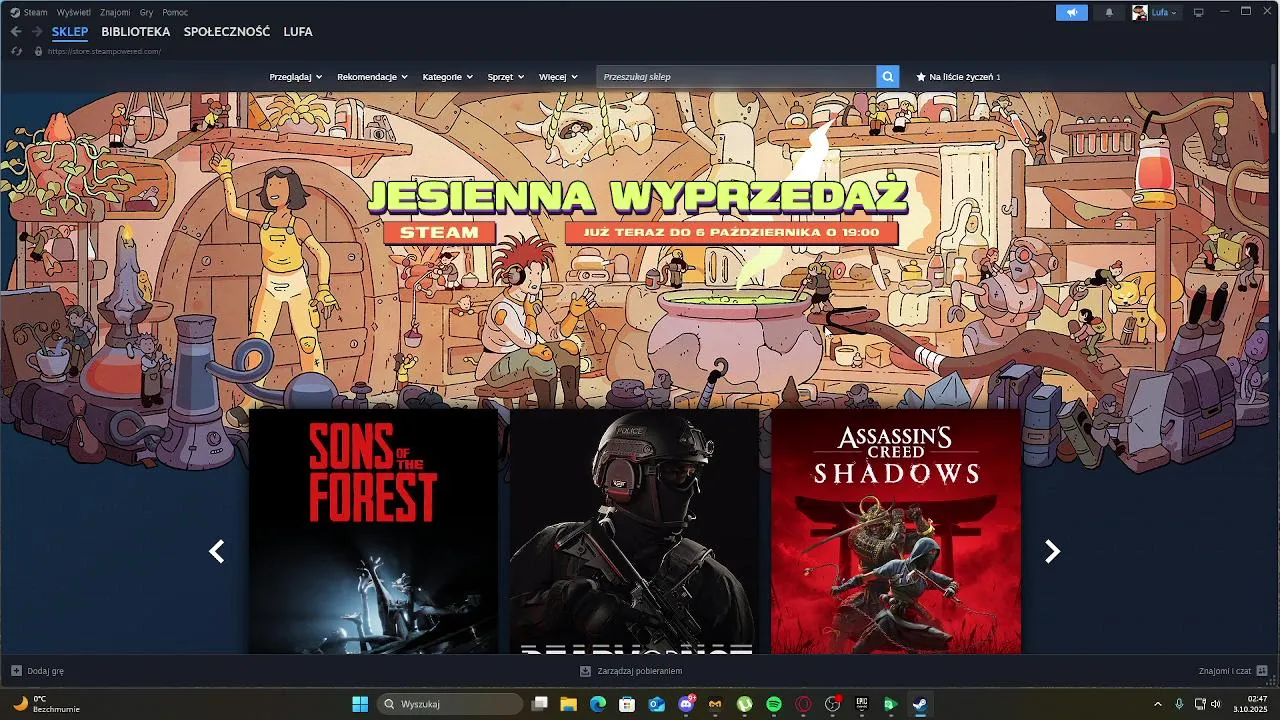Click the blue megaphone announcements button

[x=1071, y=12]
